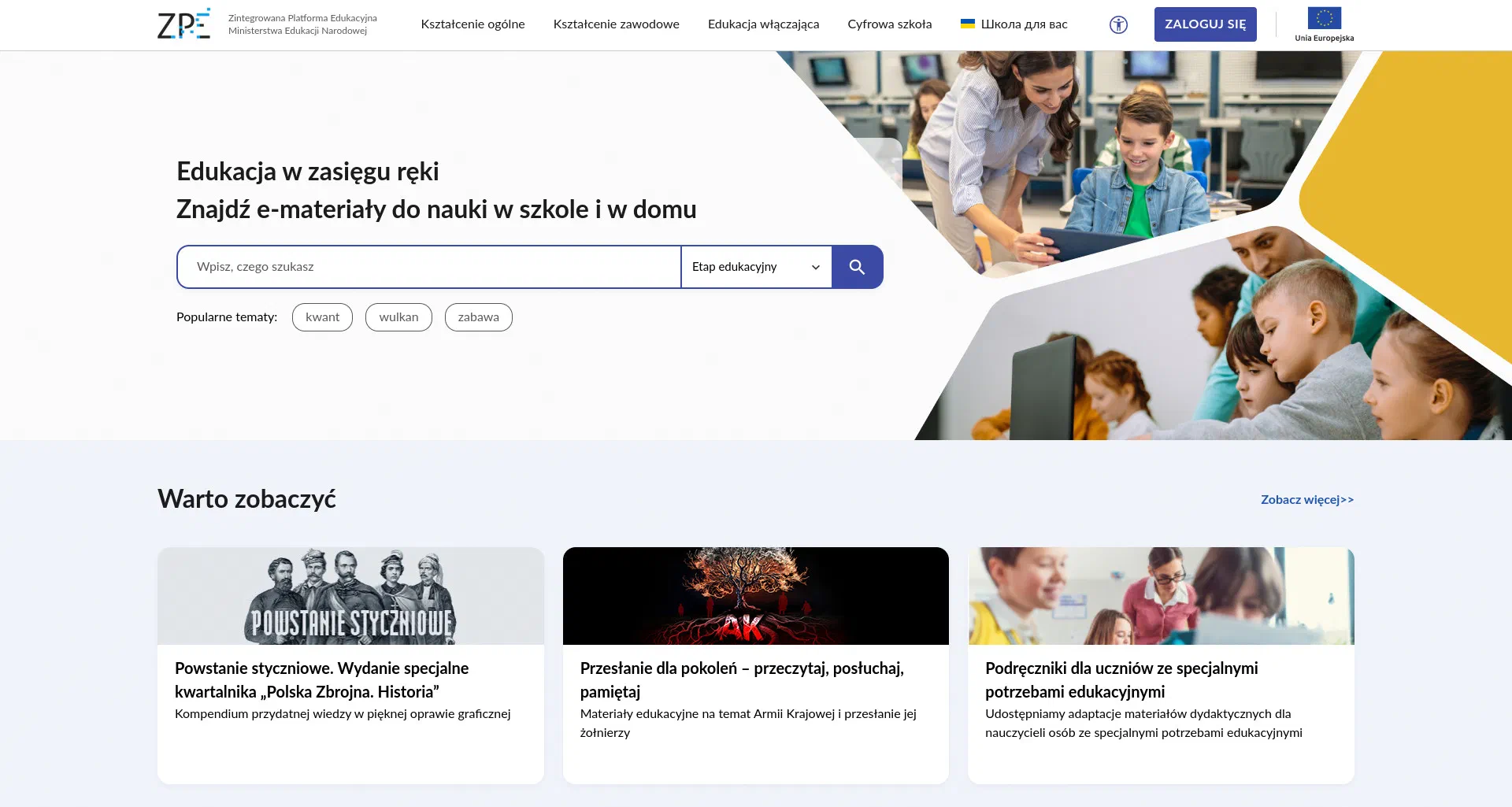The height and width of the screenshot is (807, 1512).
Task: Click the Ukrainian flag icon
Action: click(x=967, y=24)
